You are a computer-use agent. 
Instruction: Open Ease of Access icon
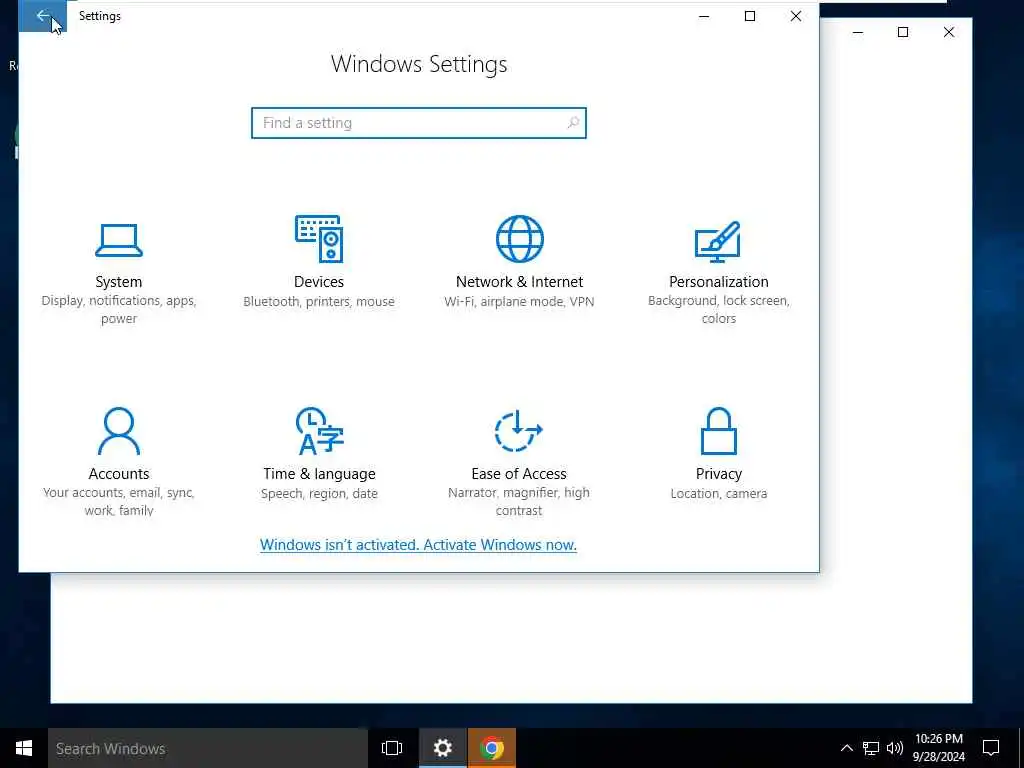tap(519, 431)
